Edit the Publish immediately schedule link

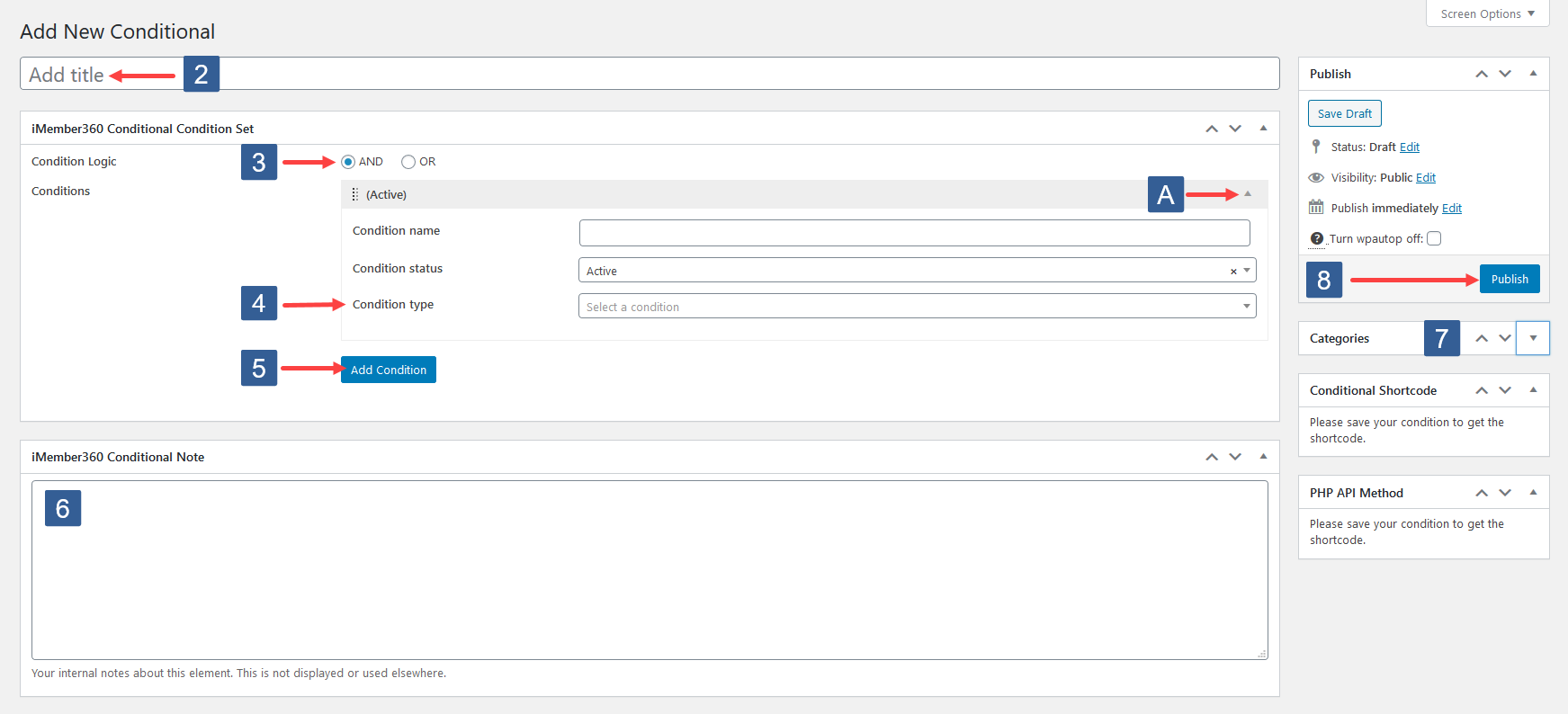(1452, 209)
